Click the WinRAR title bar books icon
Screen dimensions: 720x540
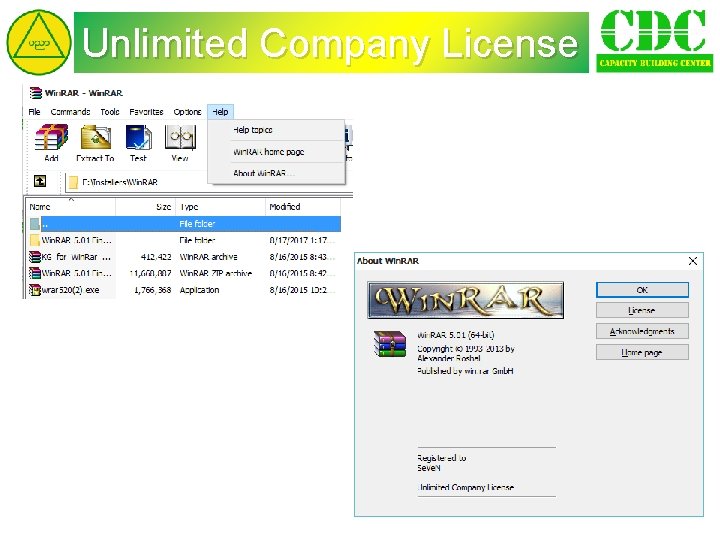point(35,93)
